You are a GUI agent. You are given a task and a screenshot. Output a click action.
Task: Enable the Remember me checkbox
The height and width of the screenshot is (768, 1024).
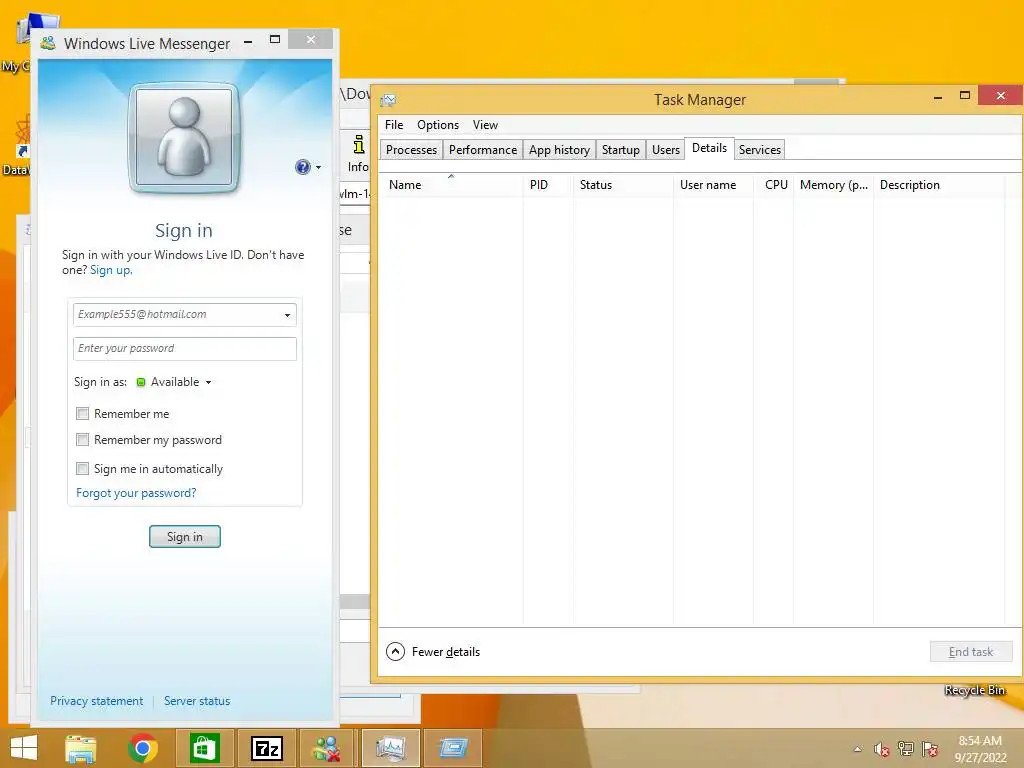pyautogui.click(x=82, y=413)
